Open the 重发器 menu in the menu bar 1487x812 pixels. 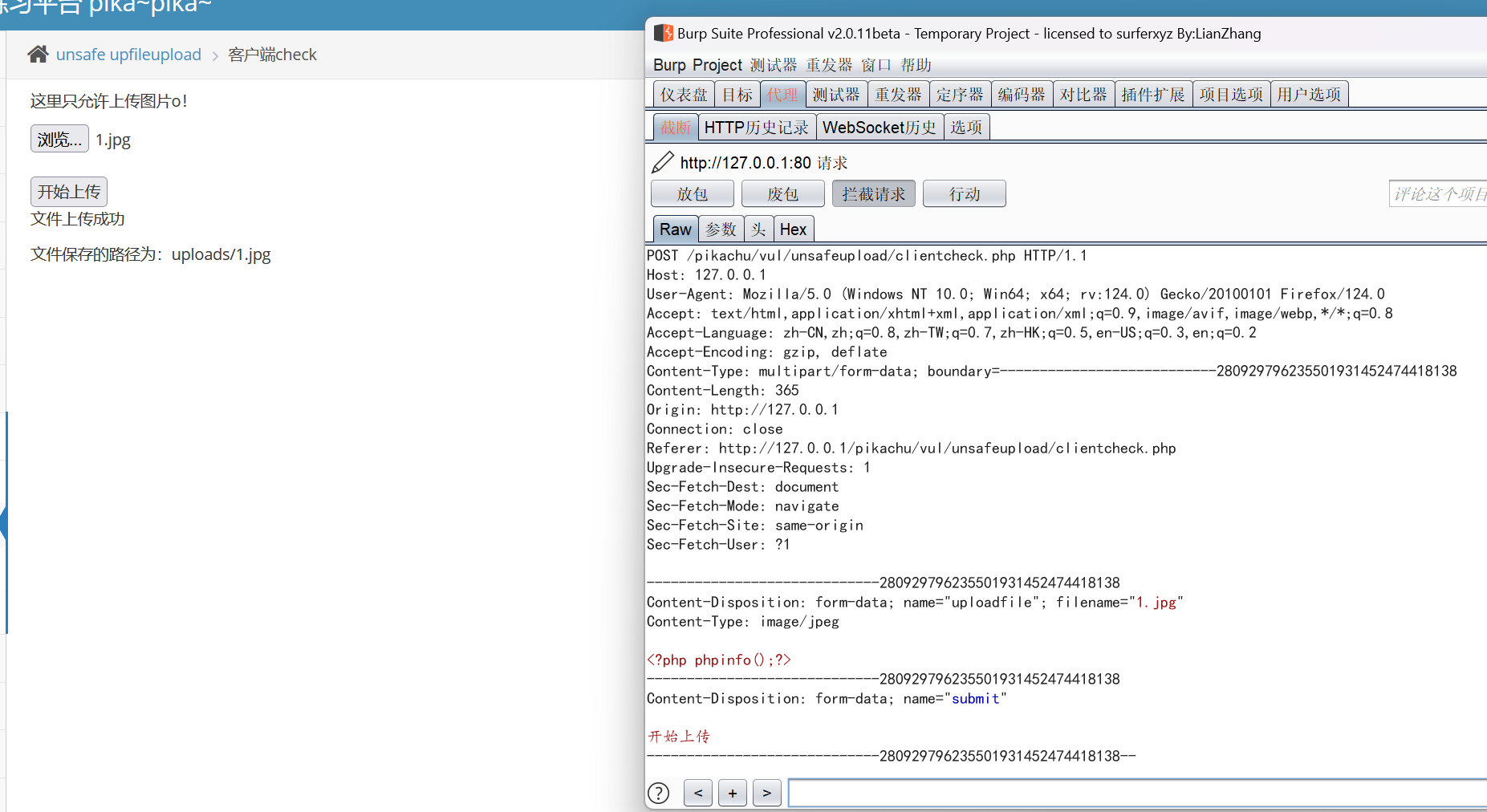(829, 65)
